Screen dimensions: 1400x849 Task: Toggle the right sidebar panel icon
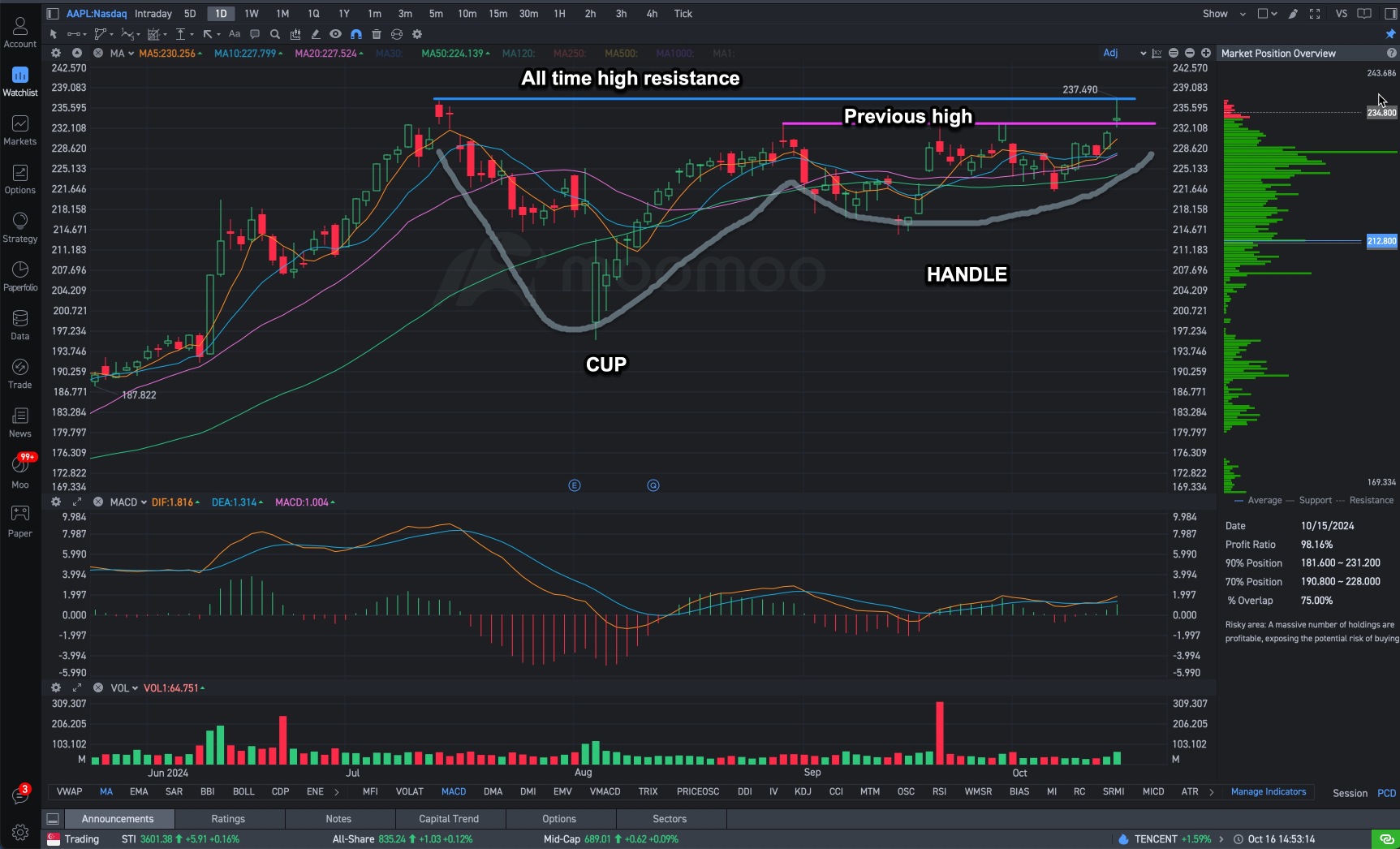tap(1390, 14)
